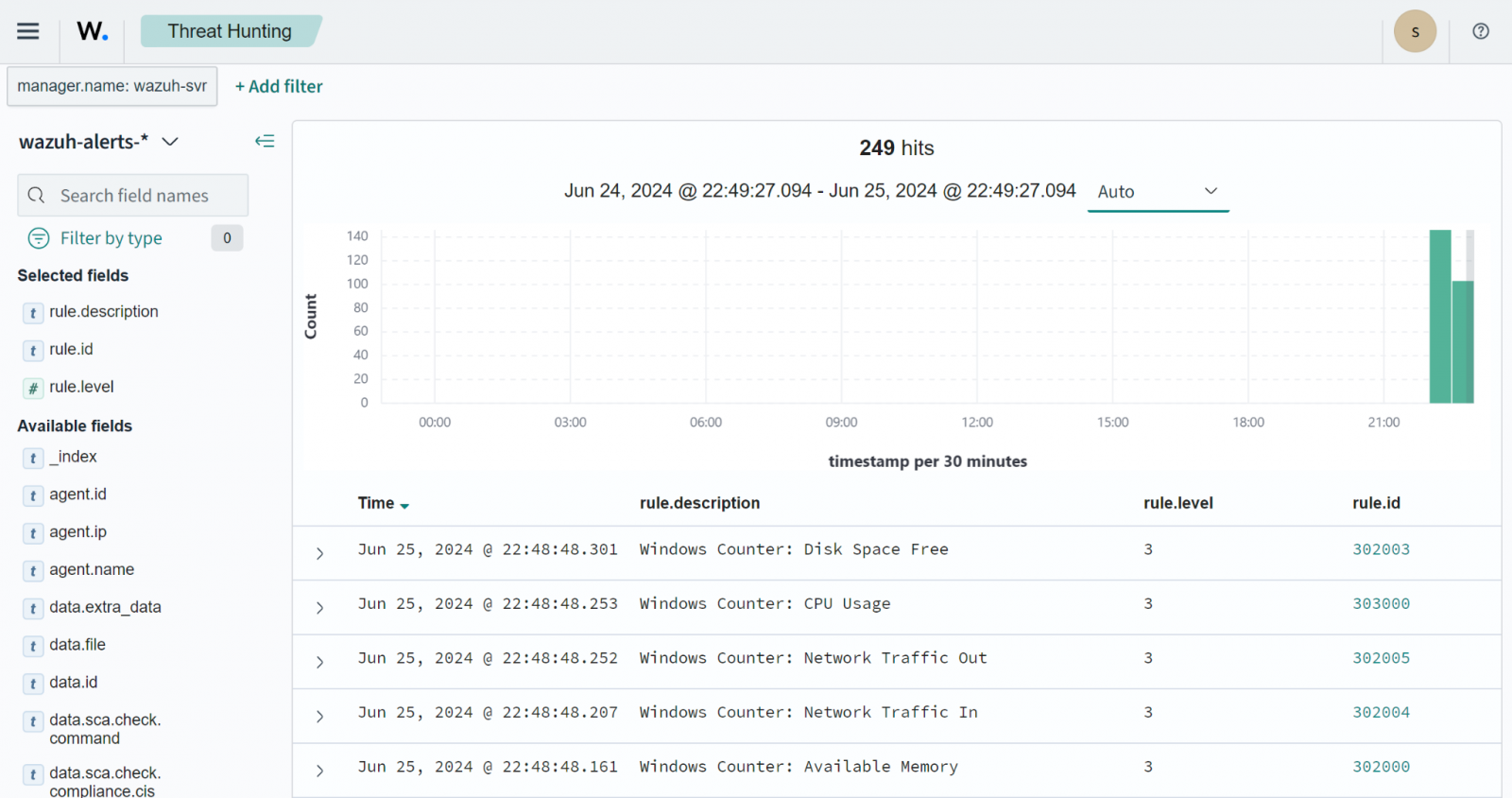Click the type icon next to agent.name
1512x798 pixels.
(33, 571)
